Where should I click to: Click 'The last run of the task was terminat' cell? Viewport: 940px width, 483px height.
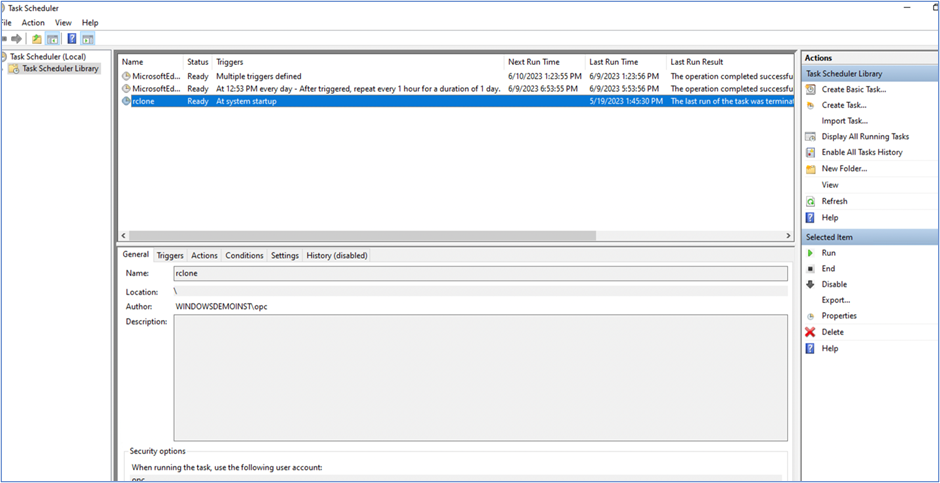731,102
